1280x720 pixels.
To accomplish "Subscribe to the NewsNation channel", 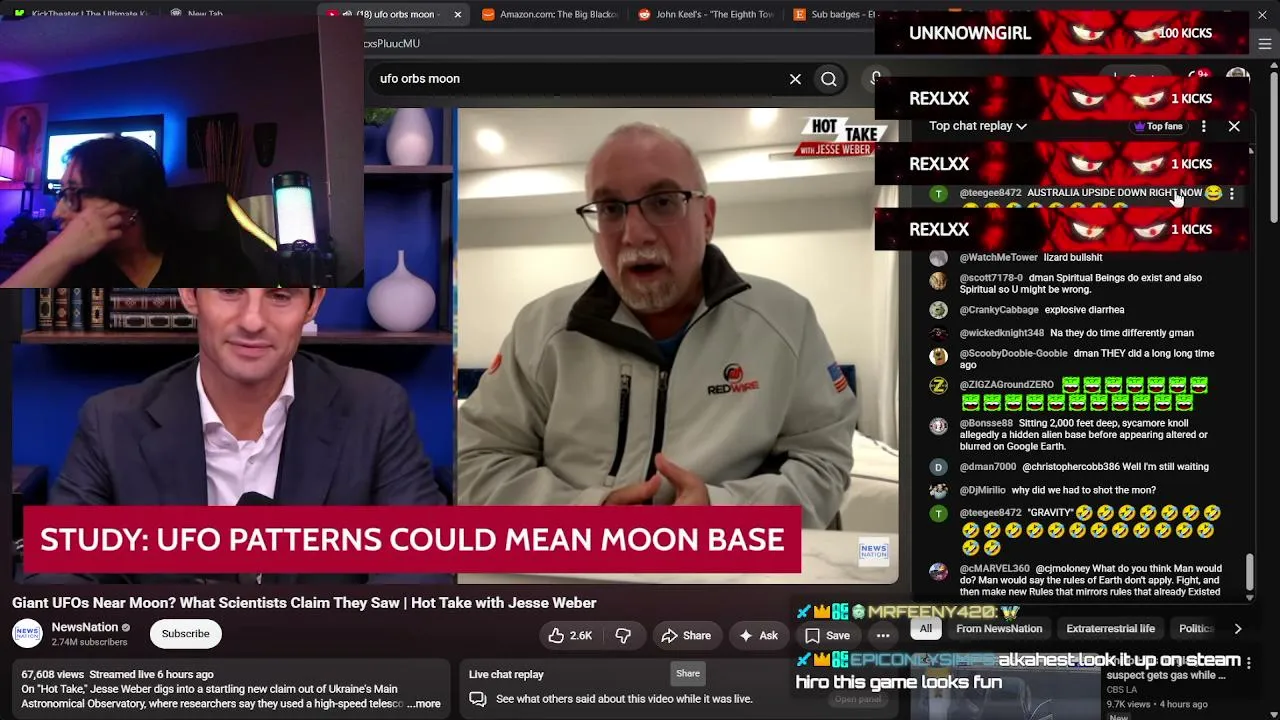I will [x=186, y=633].
